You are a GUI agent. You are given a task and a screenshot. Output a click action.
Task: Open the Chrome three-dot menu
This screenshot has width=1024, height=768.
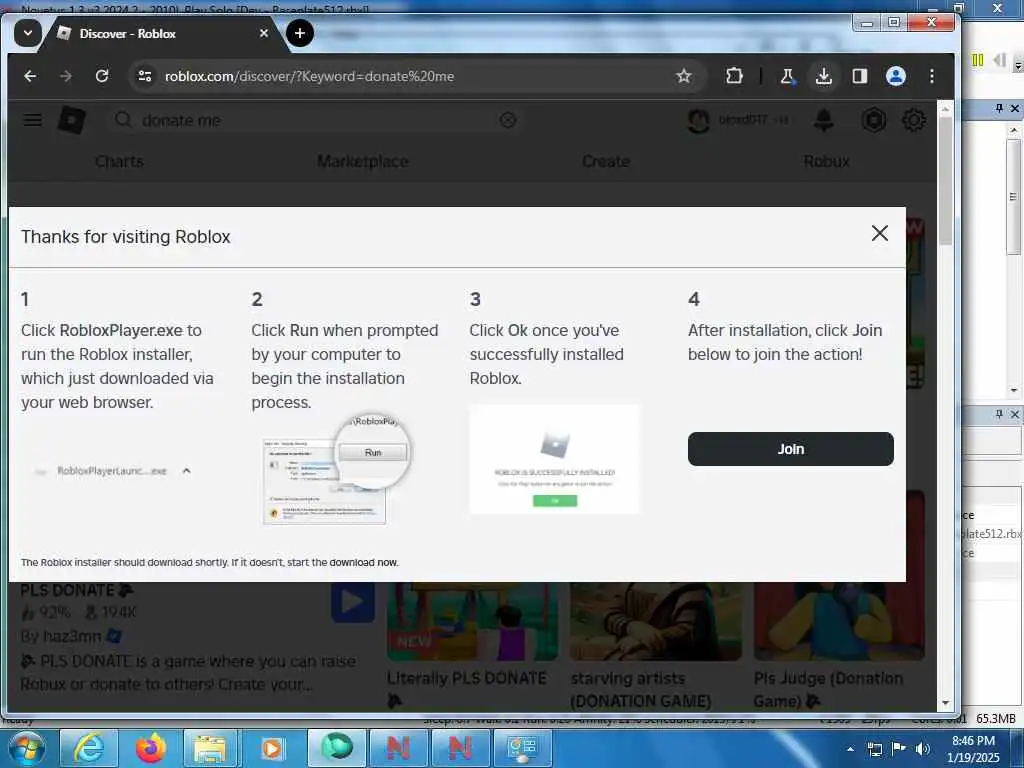click(x=932, y=76)
